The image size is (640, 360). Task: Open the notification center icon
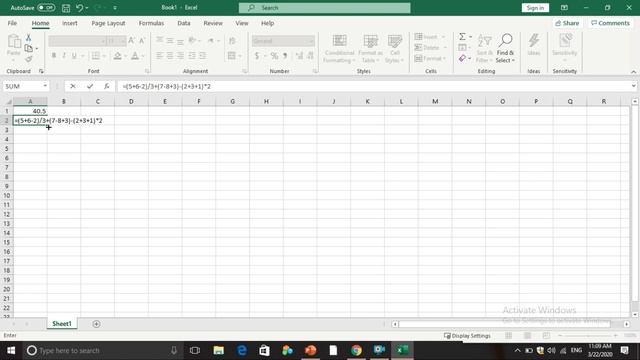click(x=624, y=350)
